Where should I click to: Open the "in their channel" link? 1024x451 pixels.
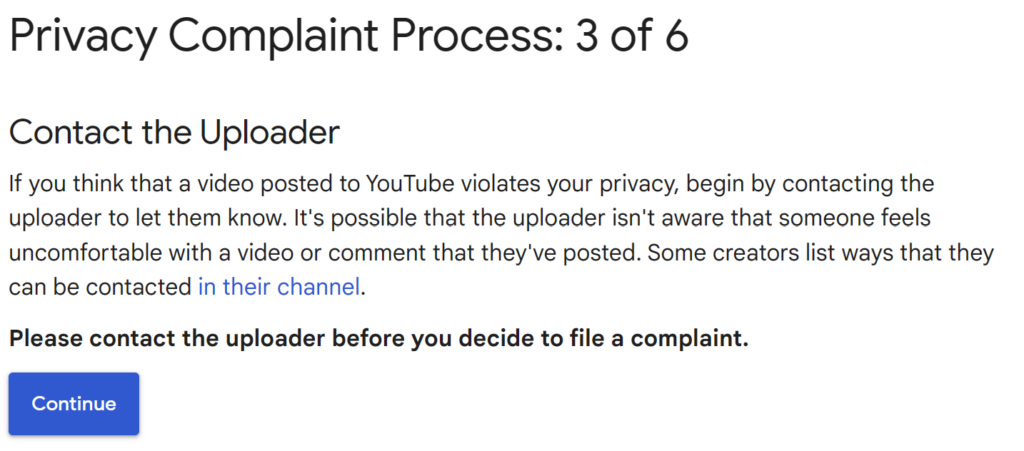[x=278, y=288]
